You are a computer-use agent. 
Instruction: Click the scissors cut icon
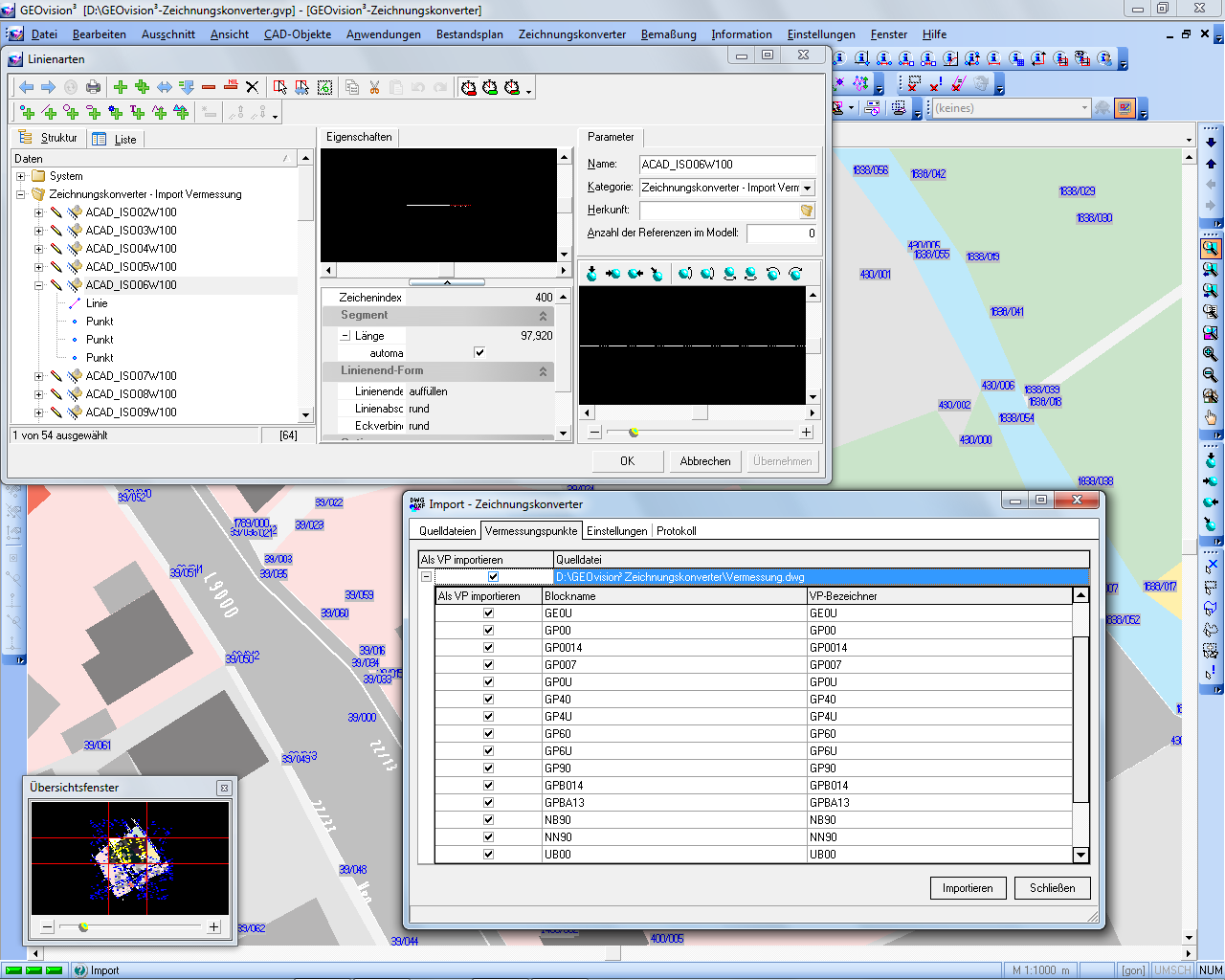click(374, 87)
